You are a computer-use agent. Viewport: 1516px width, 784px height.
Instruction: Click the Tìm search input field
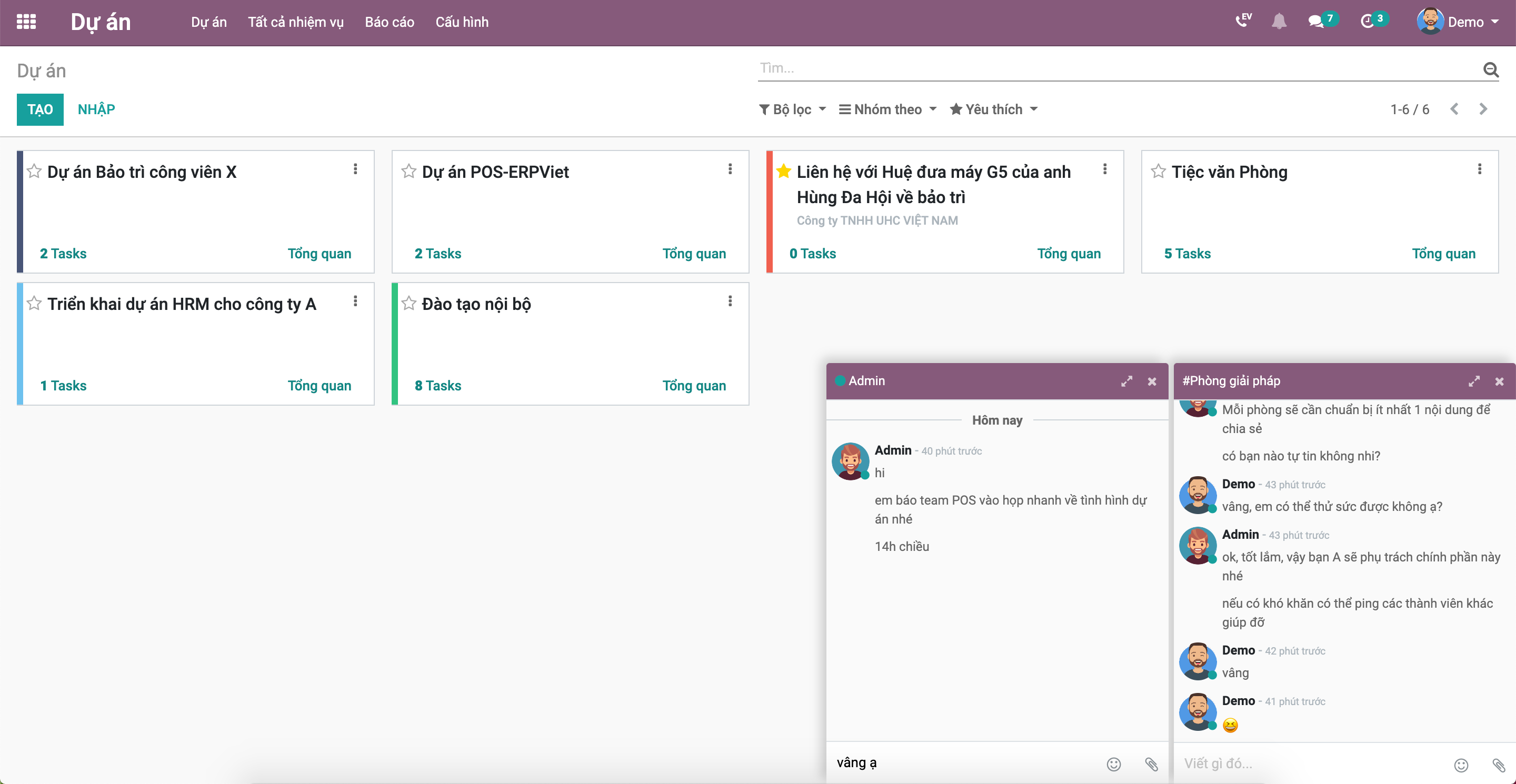(1118, 68)
